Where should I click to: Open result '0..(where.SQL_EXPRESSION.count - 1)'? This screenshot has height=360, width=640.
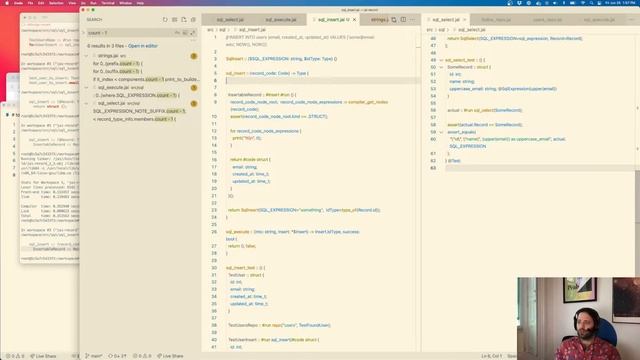pos(138,96)
